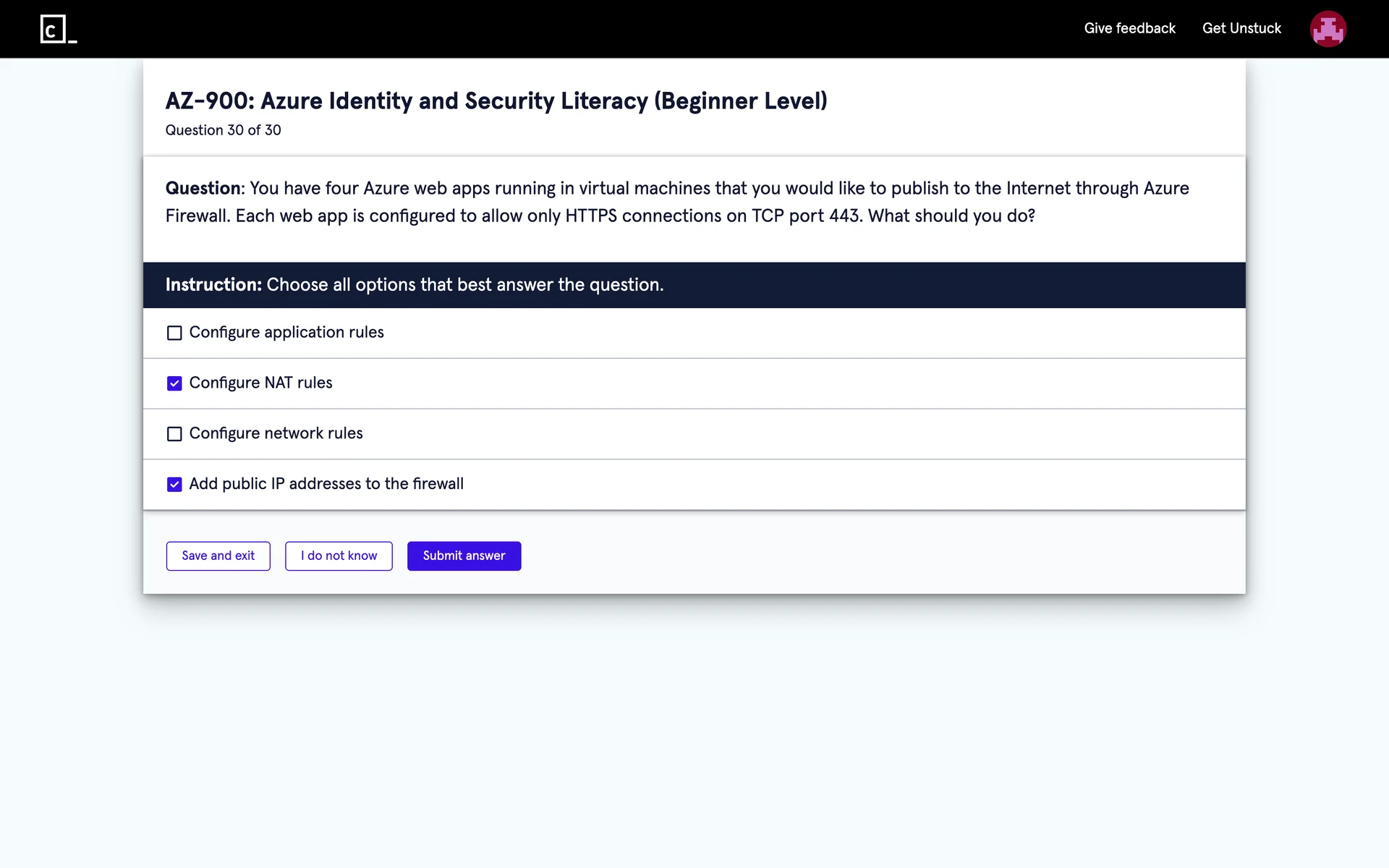
Task: Click the 'Configure NAT rules' option text
Action: (260, 383)
